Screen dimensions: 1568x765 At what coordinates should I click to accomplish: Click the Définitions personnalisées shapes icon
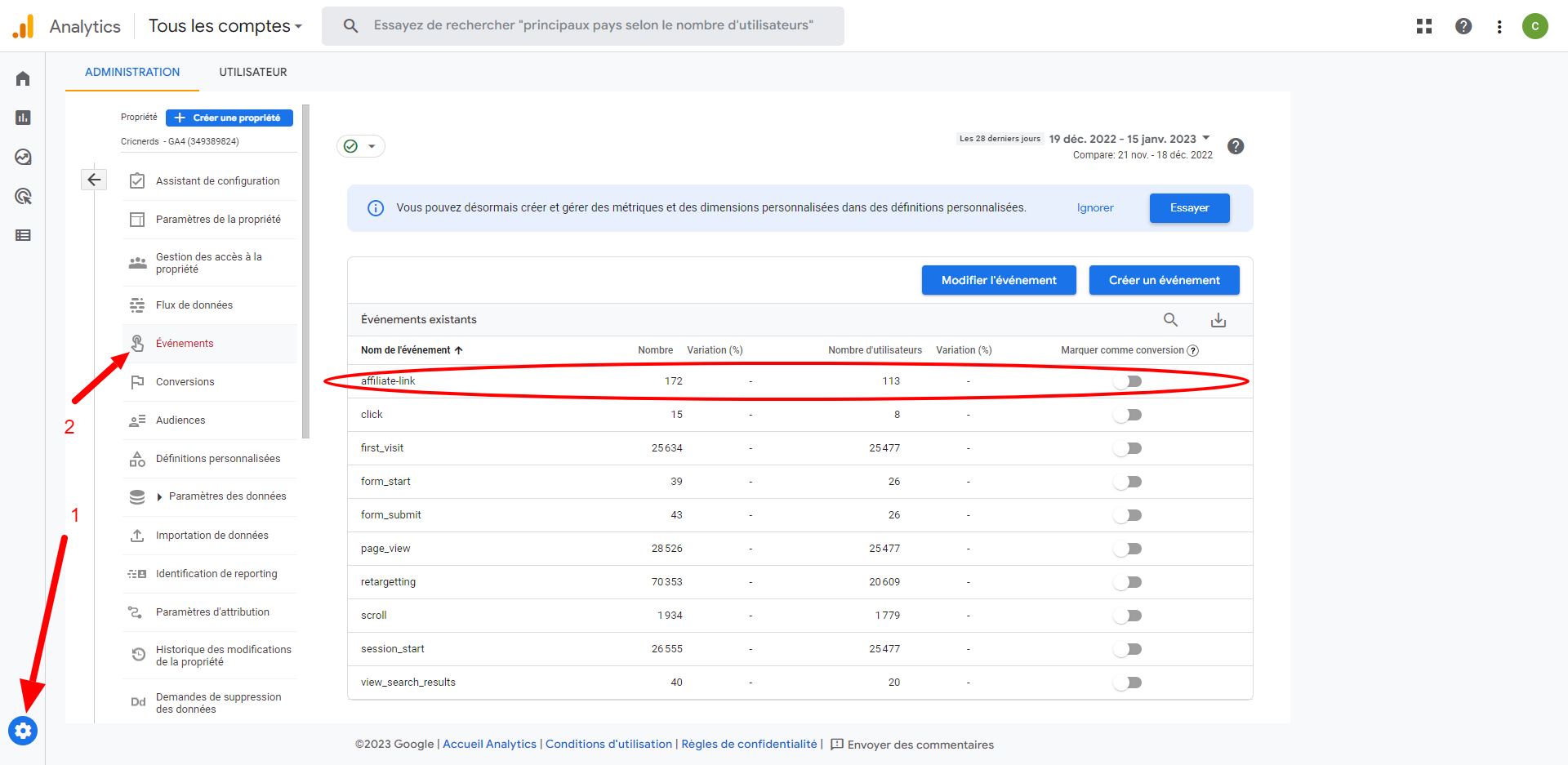(137, 459)
